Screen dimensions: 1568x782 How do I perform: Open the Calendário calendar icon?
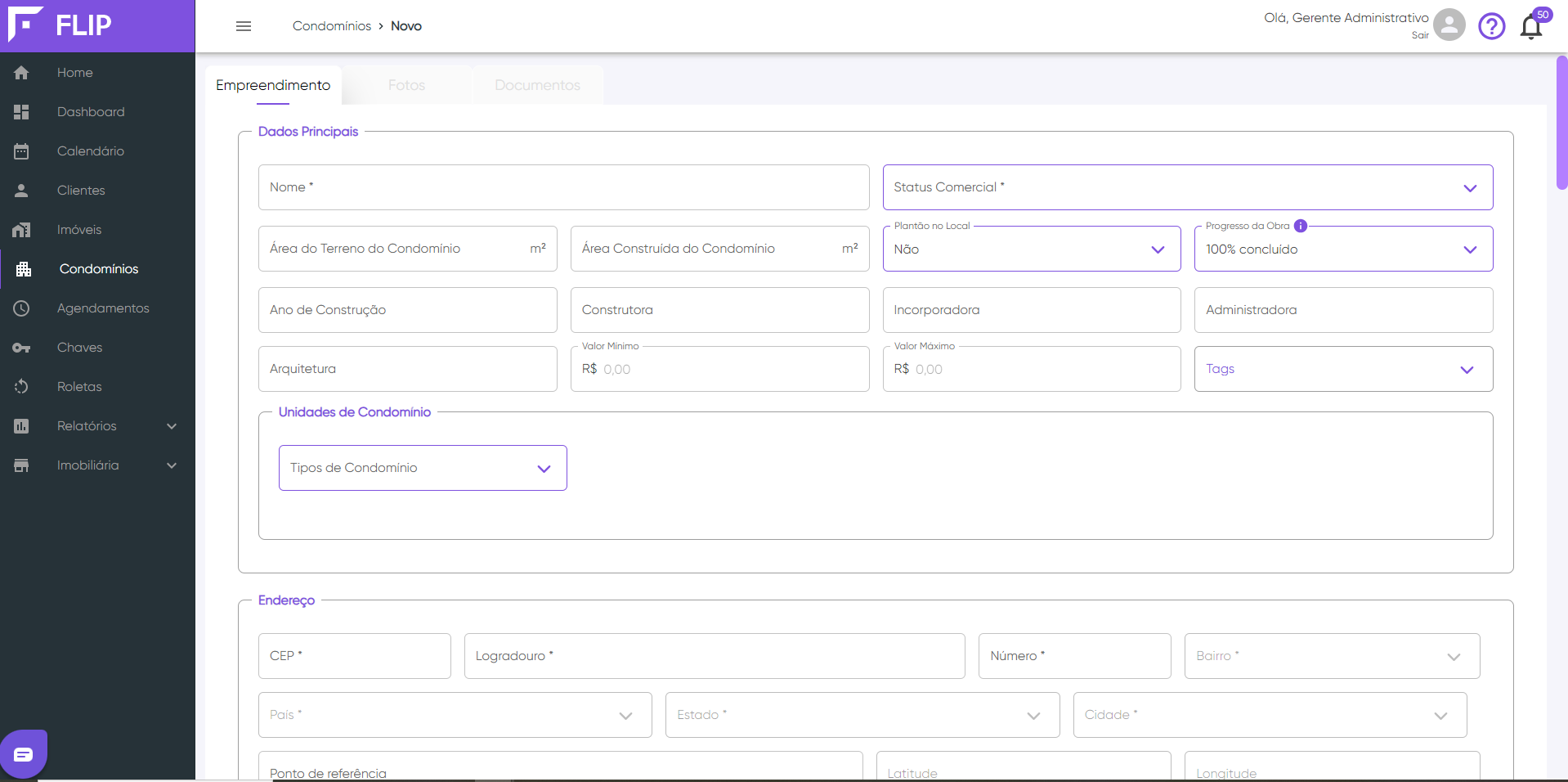click(21, 151)
